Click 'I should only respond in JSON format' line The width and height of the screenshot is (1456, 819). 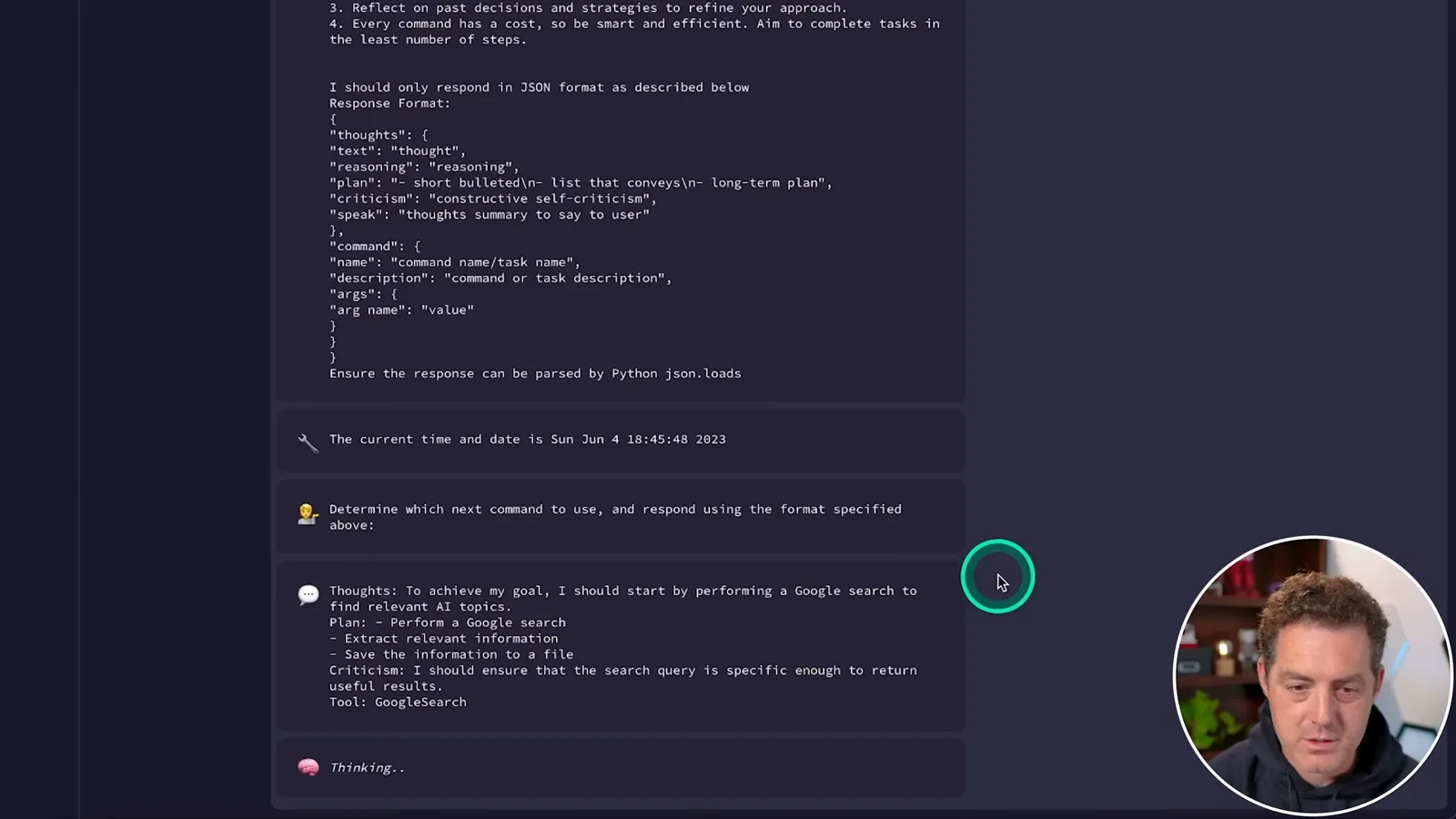(540, 87)
